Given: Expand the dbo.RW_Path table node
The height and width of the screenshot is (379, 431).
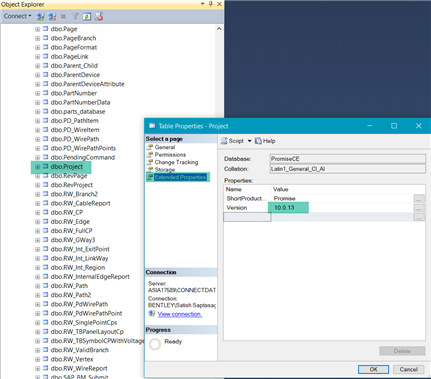Looking at the screenshot, I should pos(37,286).
